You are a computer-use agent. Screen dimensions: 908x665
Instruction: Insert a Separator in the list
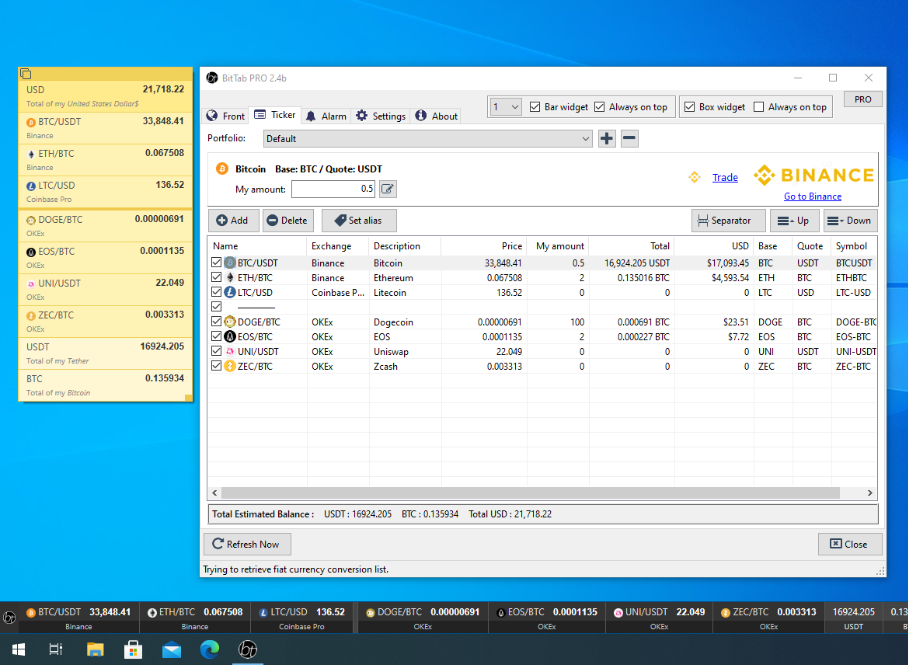click(x=728, y=221)
